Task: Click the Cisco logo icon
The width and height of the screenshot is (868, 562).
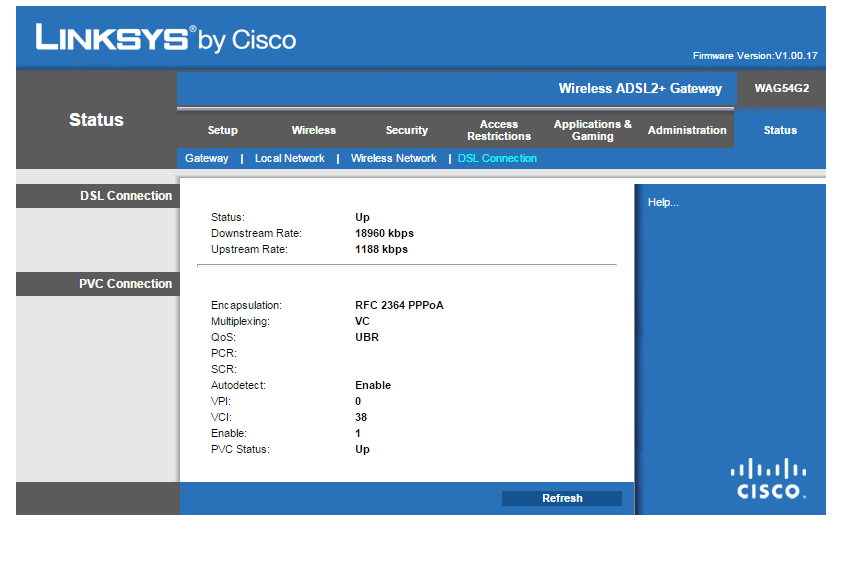Action: tap(768, 478)
